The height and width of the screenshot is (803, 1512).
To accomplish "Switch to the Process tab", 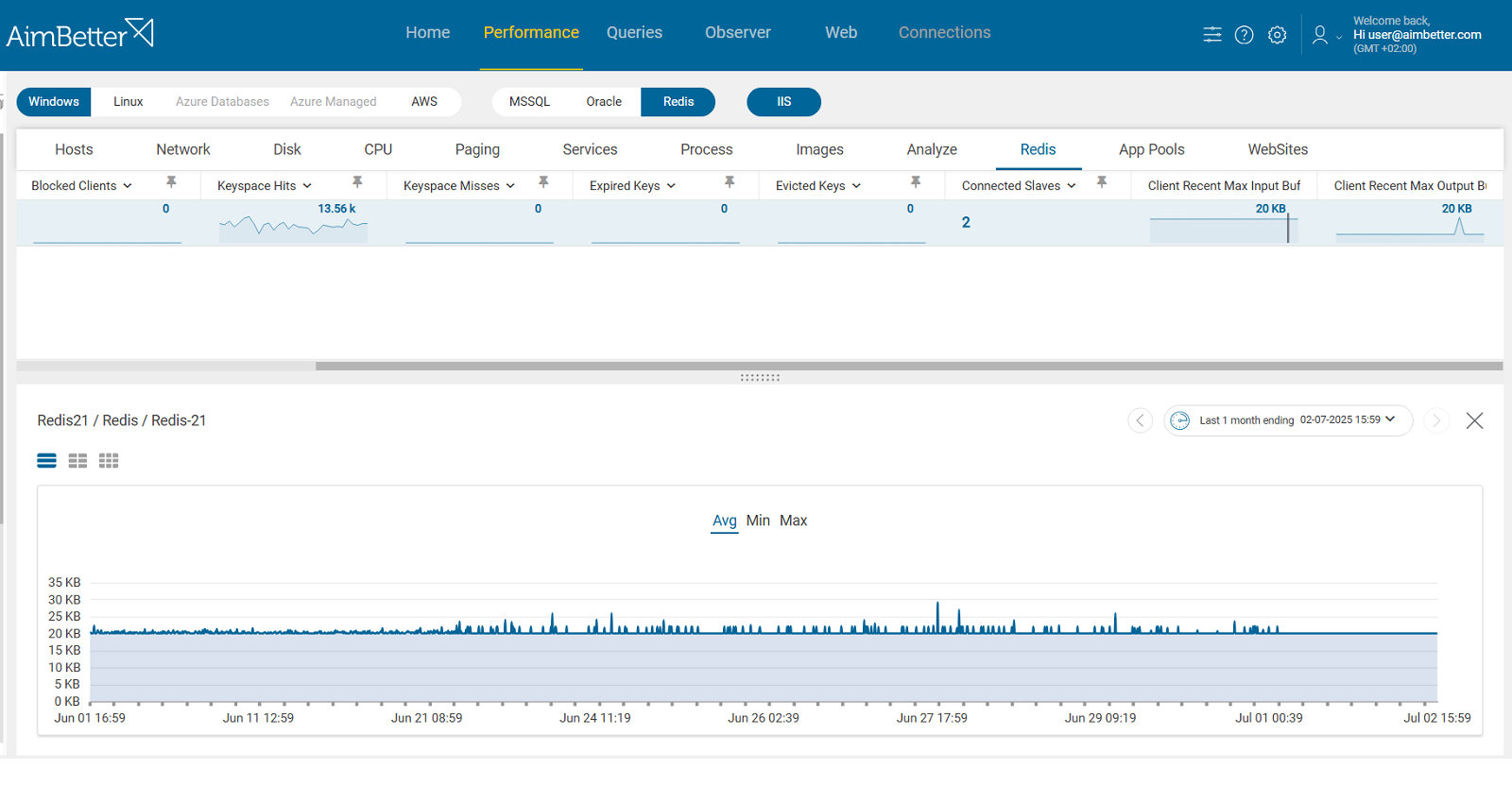I will click(x=707, y=149).
